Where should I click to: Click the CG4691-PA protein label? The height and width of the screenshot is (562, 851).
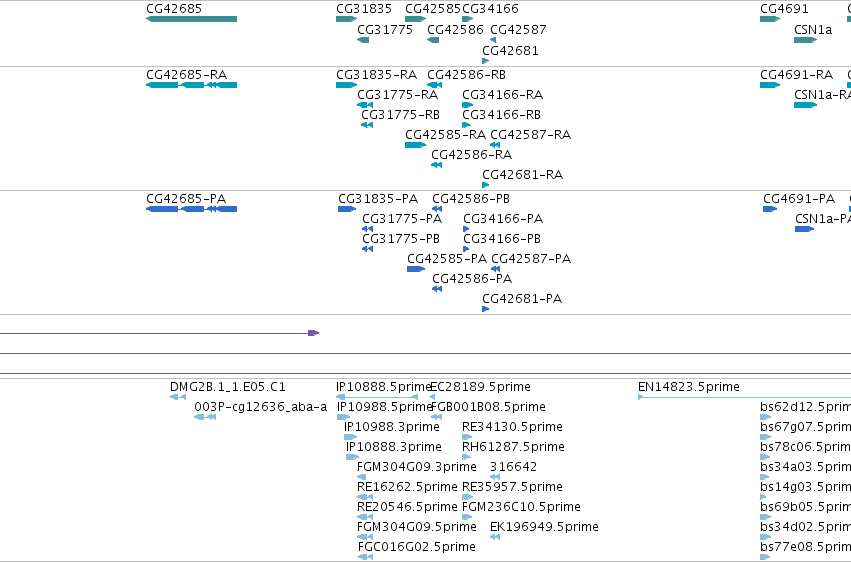pyautogui.click(x=799, y=199)
